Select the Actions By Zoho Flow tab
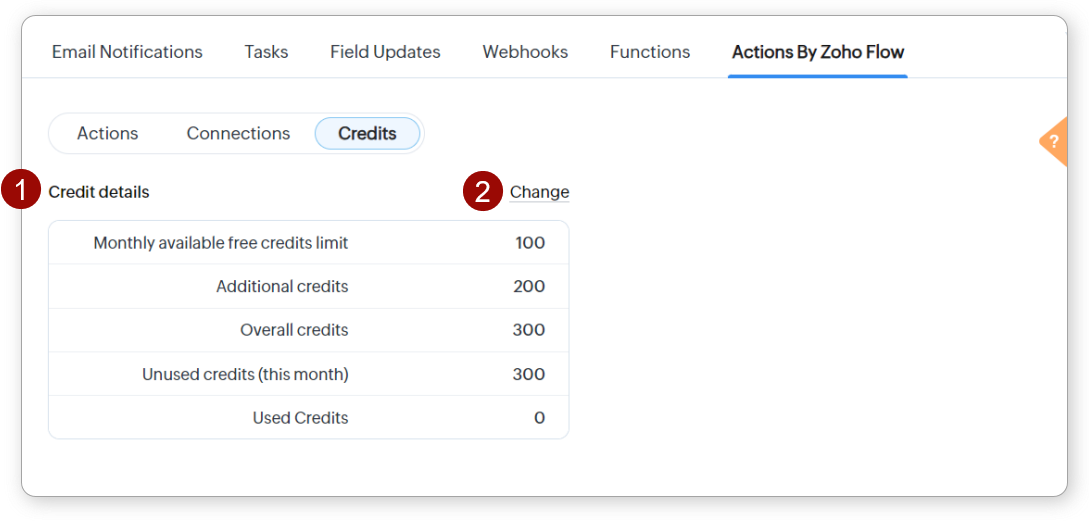Image resolution: width=1089 pixels, height=521 pixels. [x=818, y=52]
